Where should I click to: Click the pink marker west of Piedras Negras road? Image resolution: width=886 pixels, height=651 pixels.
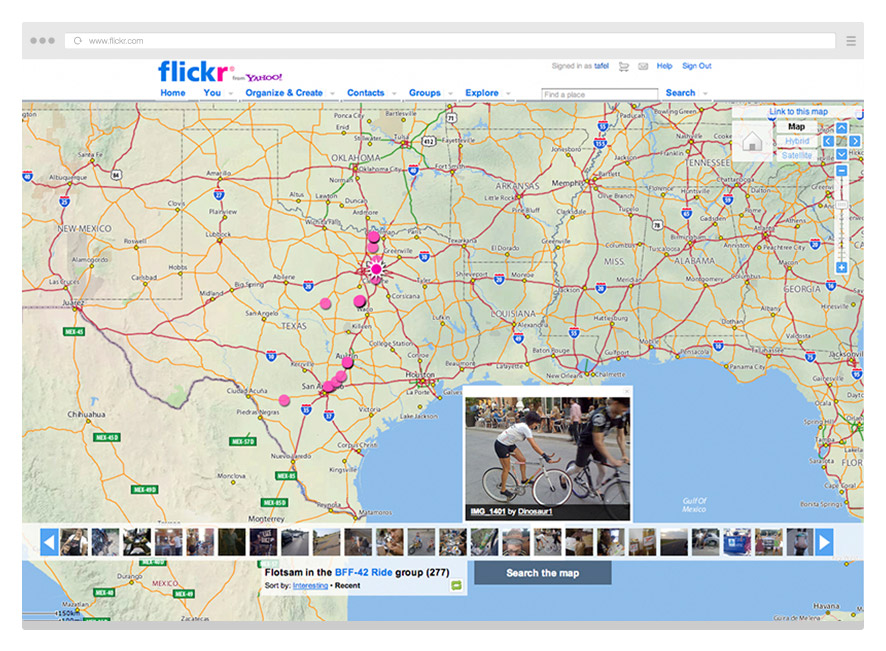[x=284, y=400]
